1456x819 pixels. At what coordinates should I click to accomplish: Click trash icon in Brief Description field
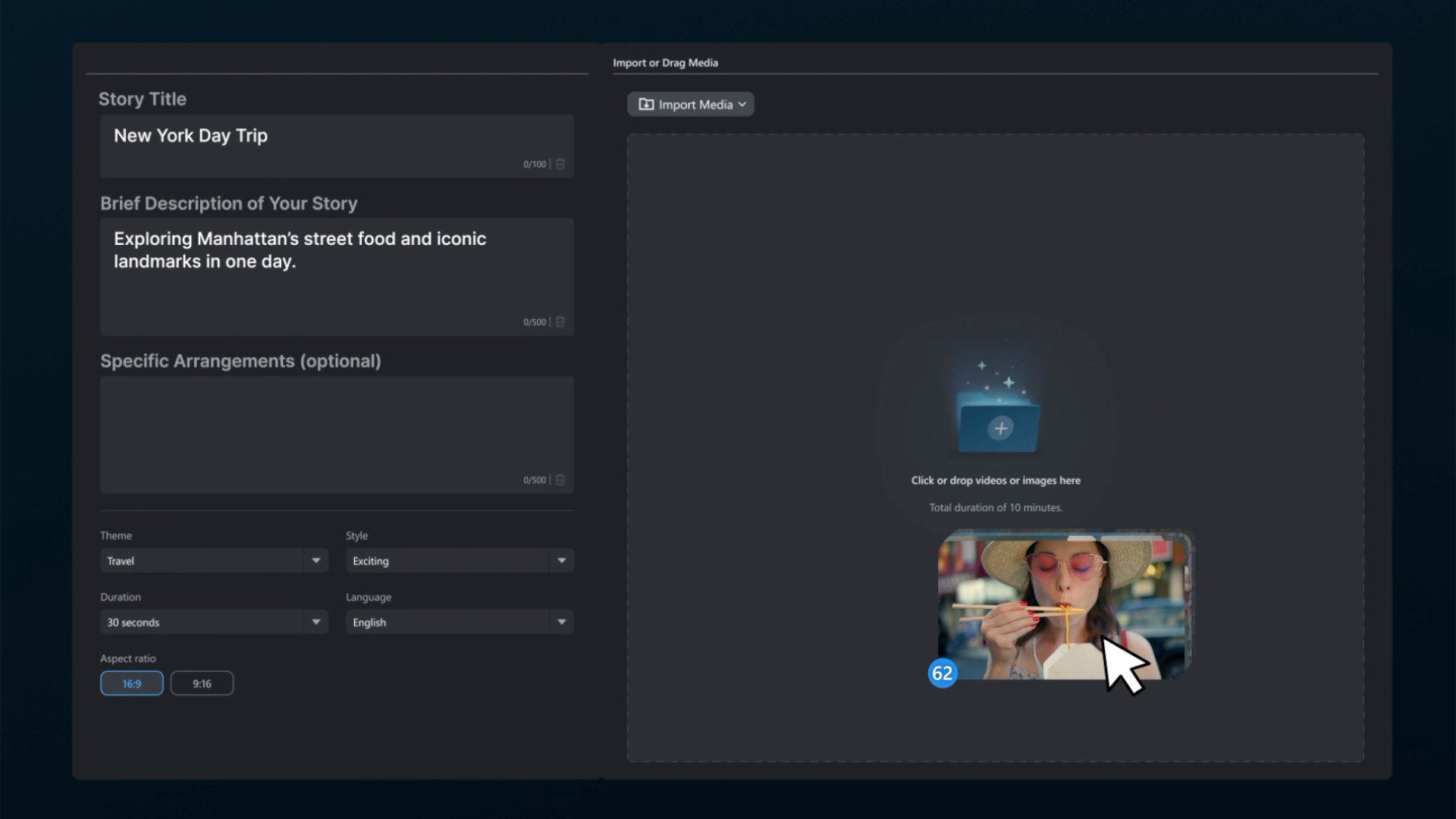pos(560,322)
